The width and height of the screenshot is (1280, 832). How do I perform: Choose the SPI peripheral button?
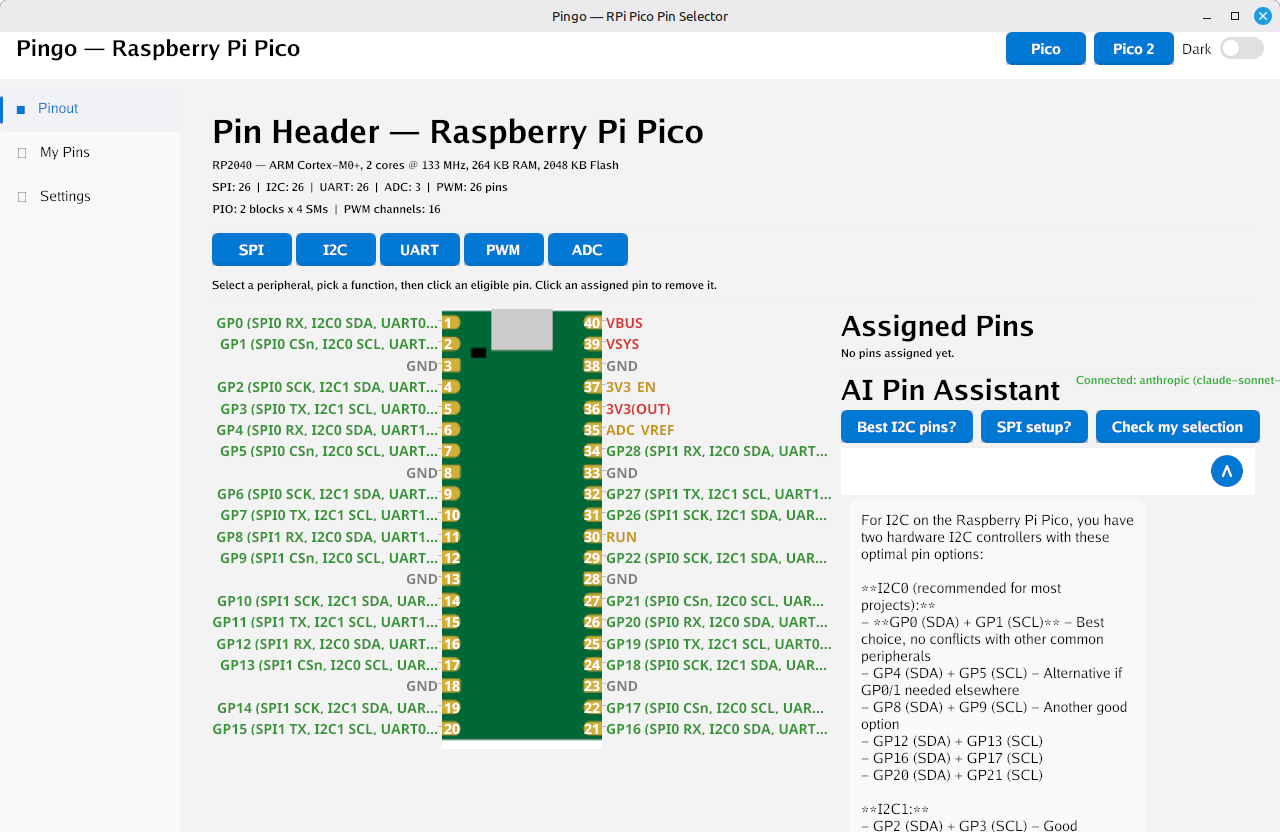(x=252, y=250)
